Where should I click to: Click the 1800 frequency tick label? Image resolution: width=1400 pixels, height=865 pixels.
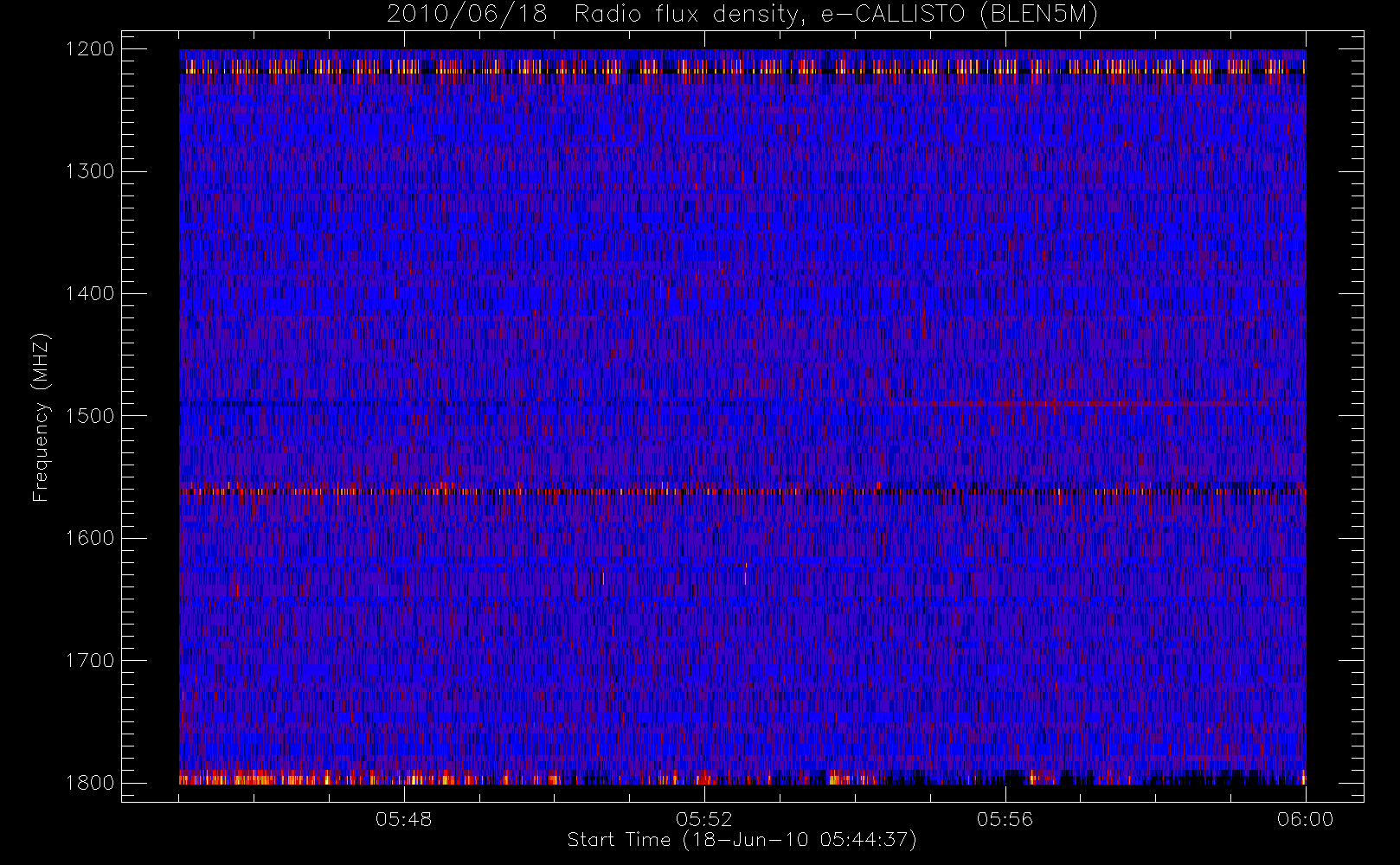pos(90,783)
